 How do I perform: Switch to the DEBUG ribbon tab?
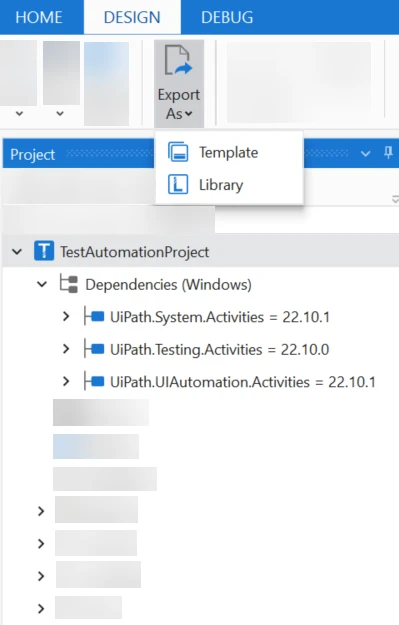[227, 17]
